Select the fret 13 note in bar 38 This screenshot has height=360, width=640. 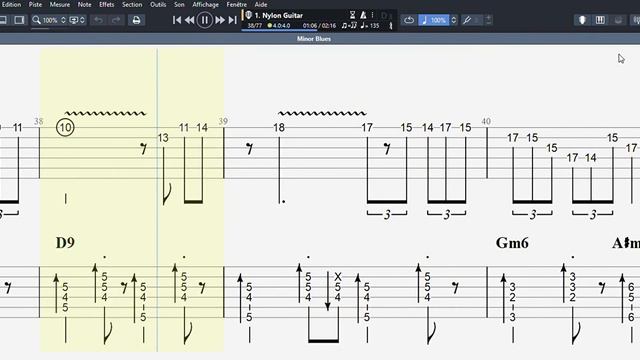tap(163, 138)
